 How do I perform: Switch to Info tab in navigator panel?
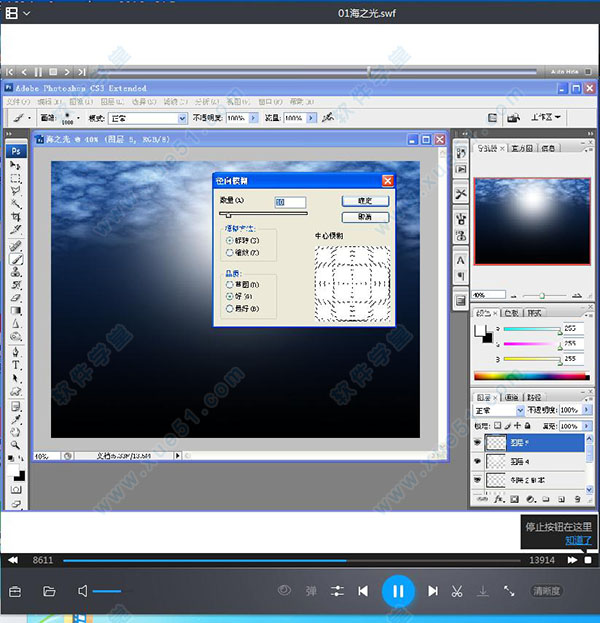click(548, 148)
